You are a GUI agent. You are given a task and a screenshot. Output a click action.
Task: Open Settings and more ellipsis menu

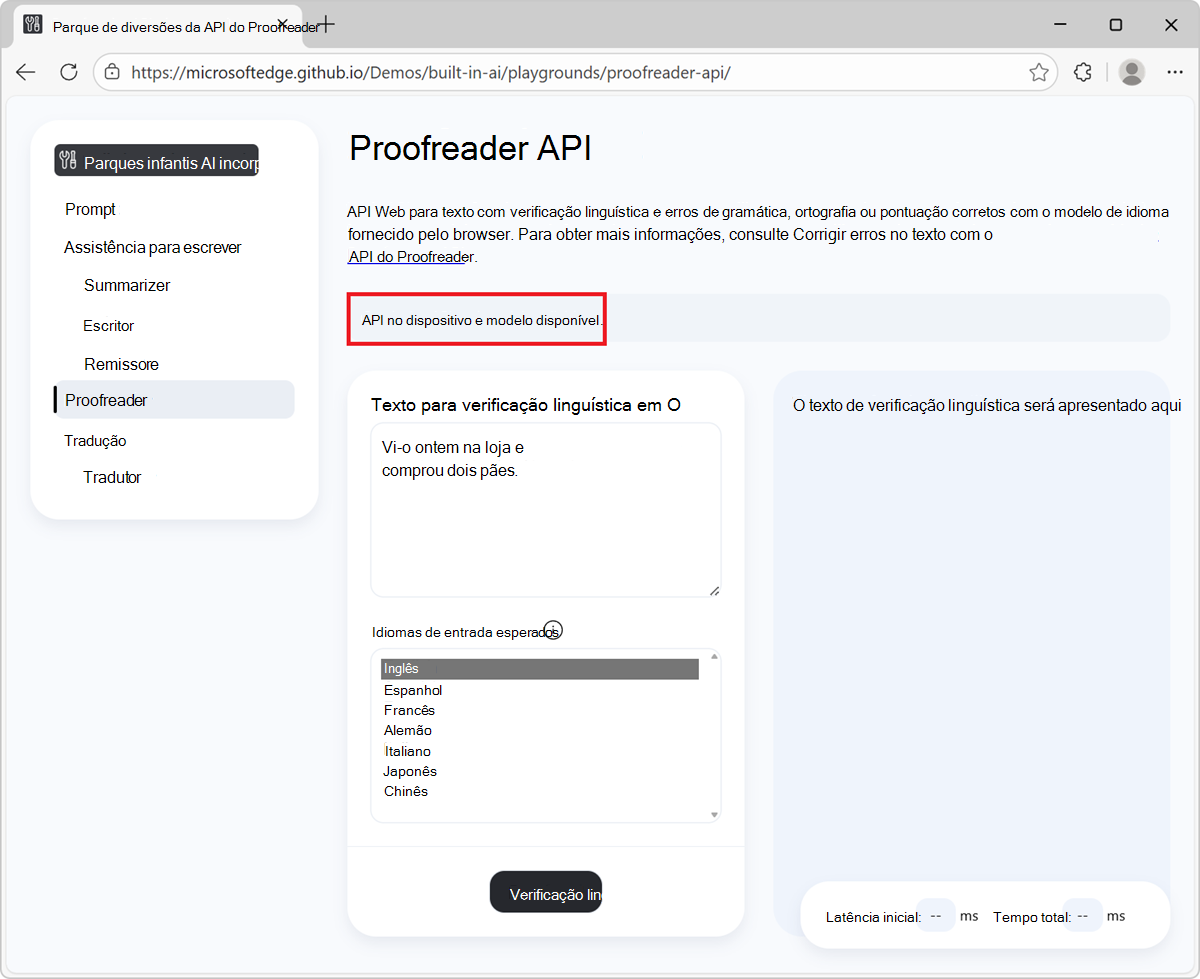(1175, 72)
